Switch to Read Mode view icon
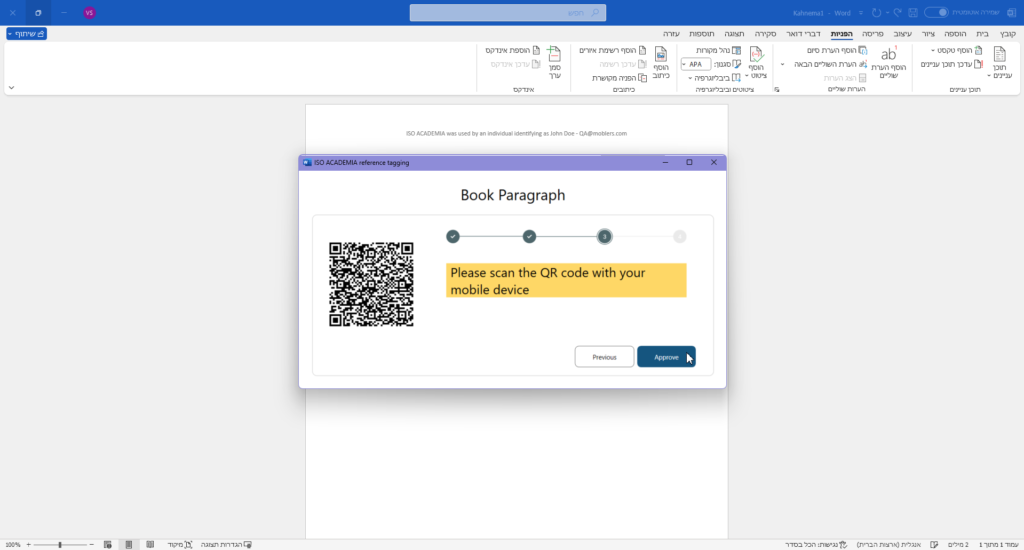Image resolution: width=1024 pixels, height=550 pixels. click(x=150, y=544)
